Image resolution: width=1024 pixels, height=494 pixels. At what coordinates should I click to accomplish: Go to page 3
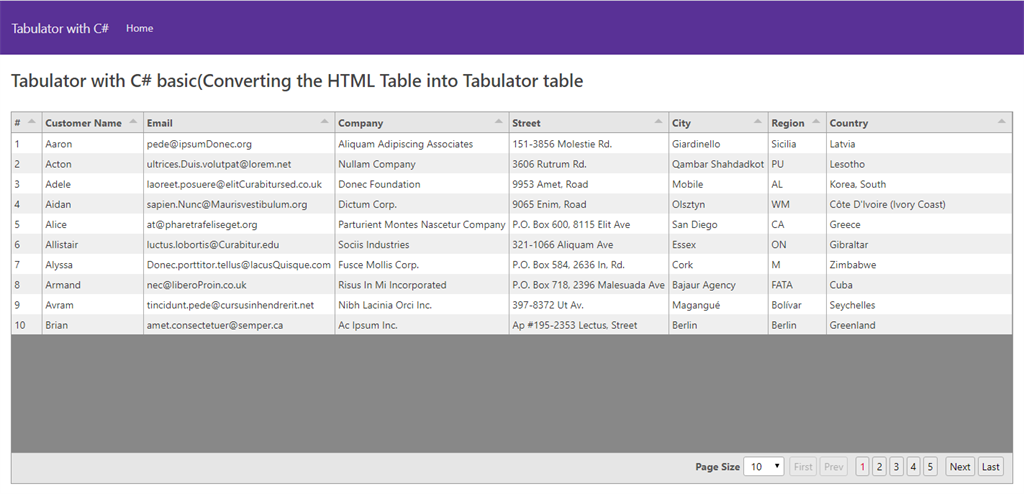coord(896,467)
